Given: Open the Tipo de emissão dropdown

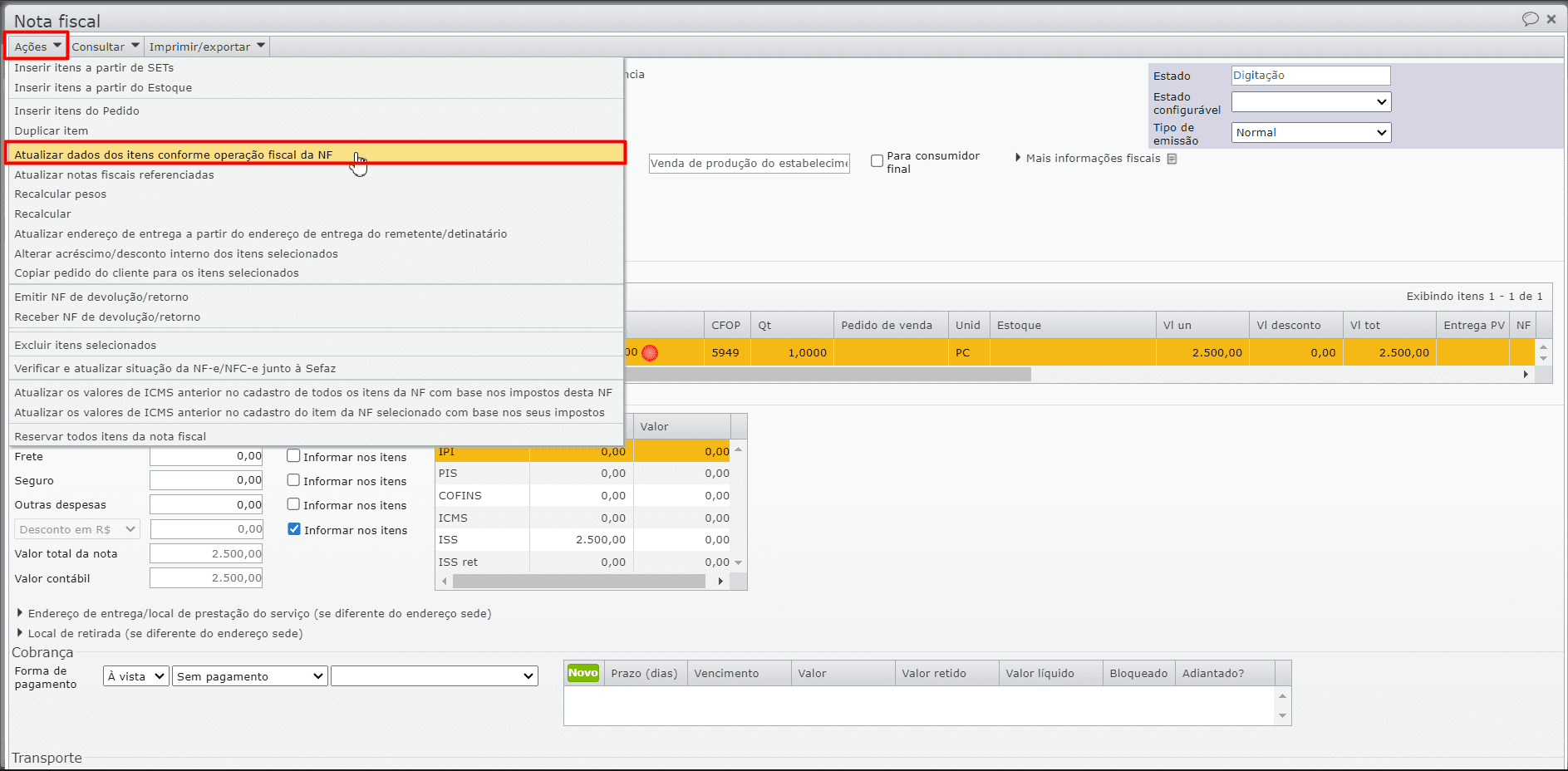Looking at the screenshot, I should click(x=1310, y=132).
